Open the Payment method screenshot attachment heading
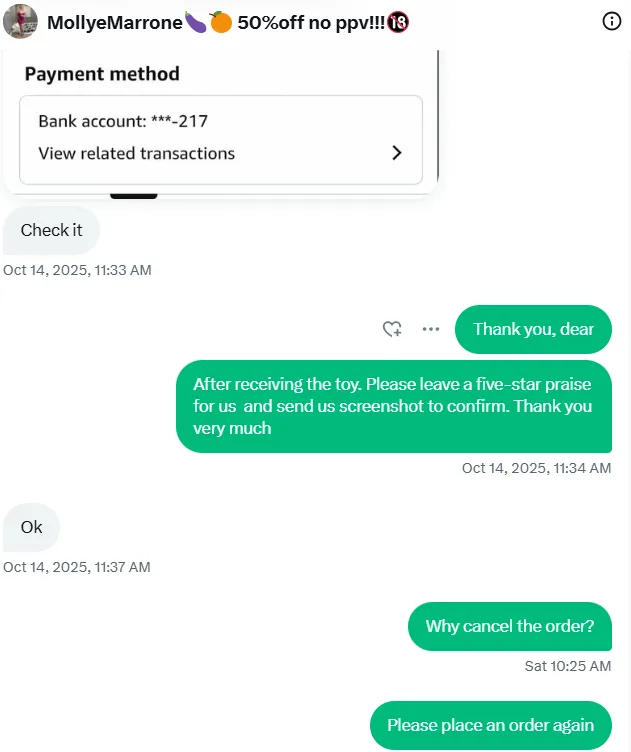 click(x=102, y=74)
